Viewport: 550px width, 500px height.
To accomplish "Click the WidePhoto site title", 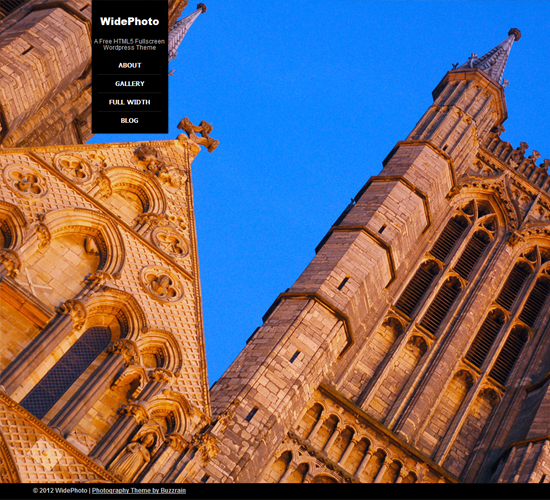I will tap(129, 21).
